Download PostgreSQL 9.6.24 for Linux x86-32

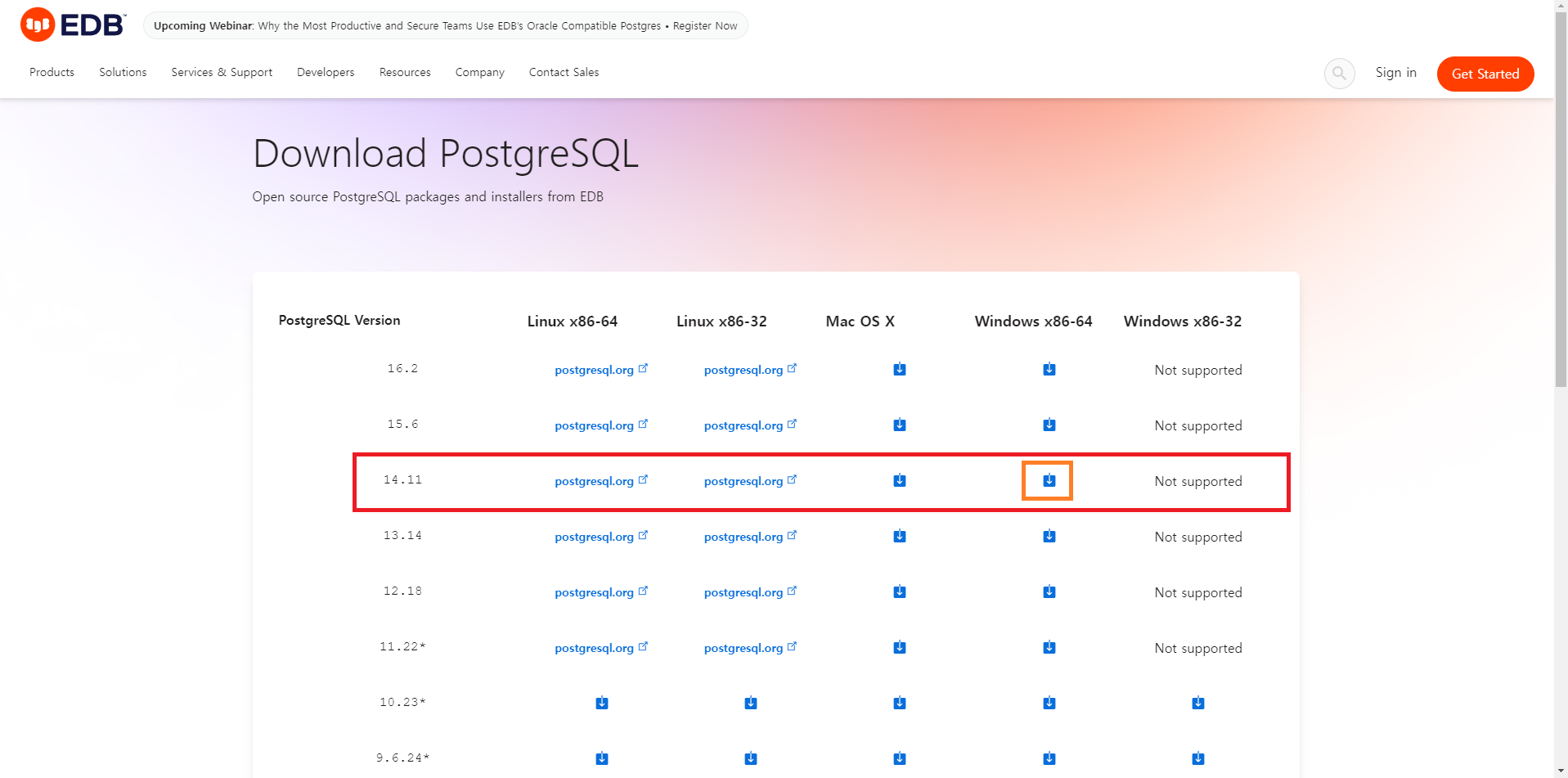click(751, 759)
